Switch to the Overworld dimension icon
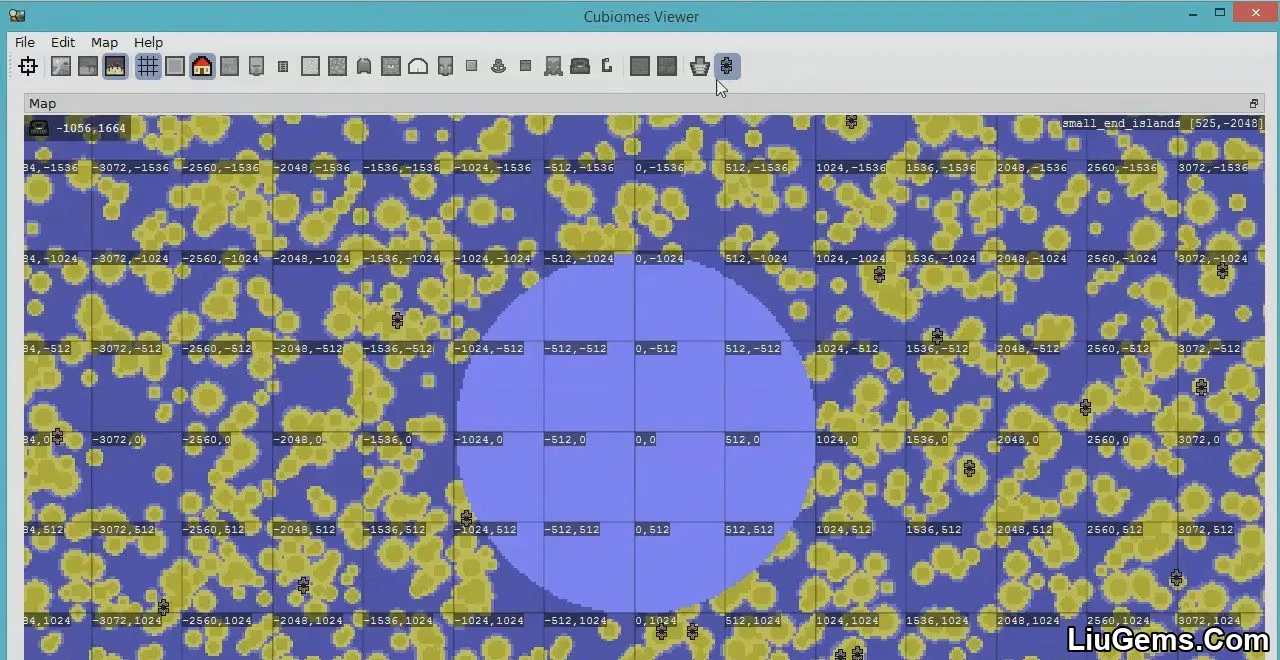This screenshot has height=660, width=1280. click(61, 67)
